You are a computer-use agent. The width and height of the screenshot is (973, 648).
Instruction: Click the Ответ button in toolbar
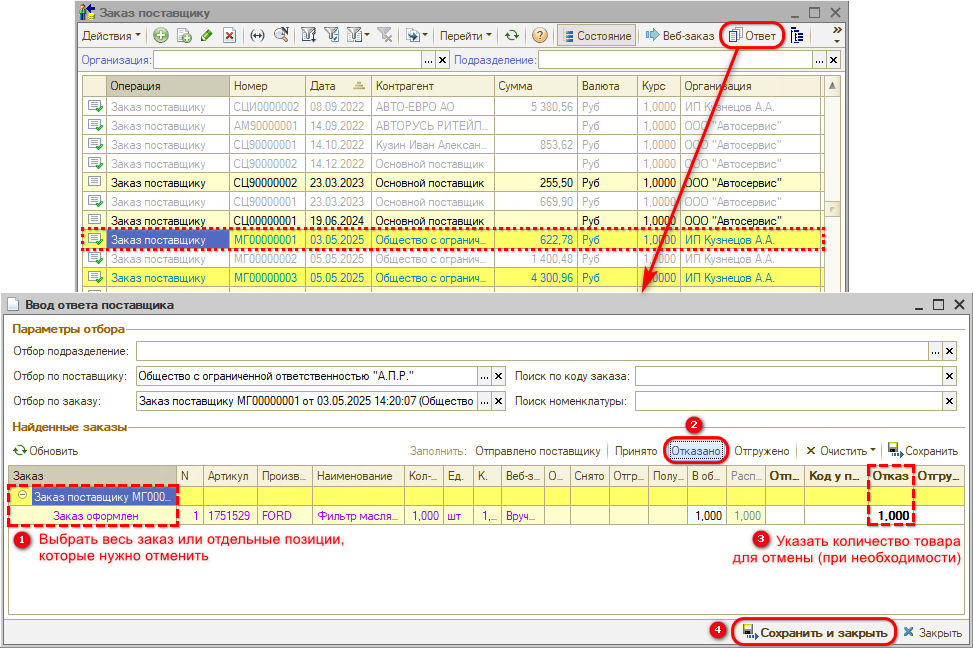[x=752, y=35]
